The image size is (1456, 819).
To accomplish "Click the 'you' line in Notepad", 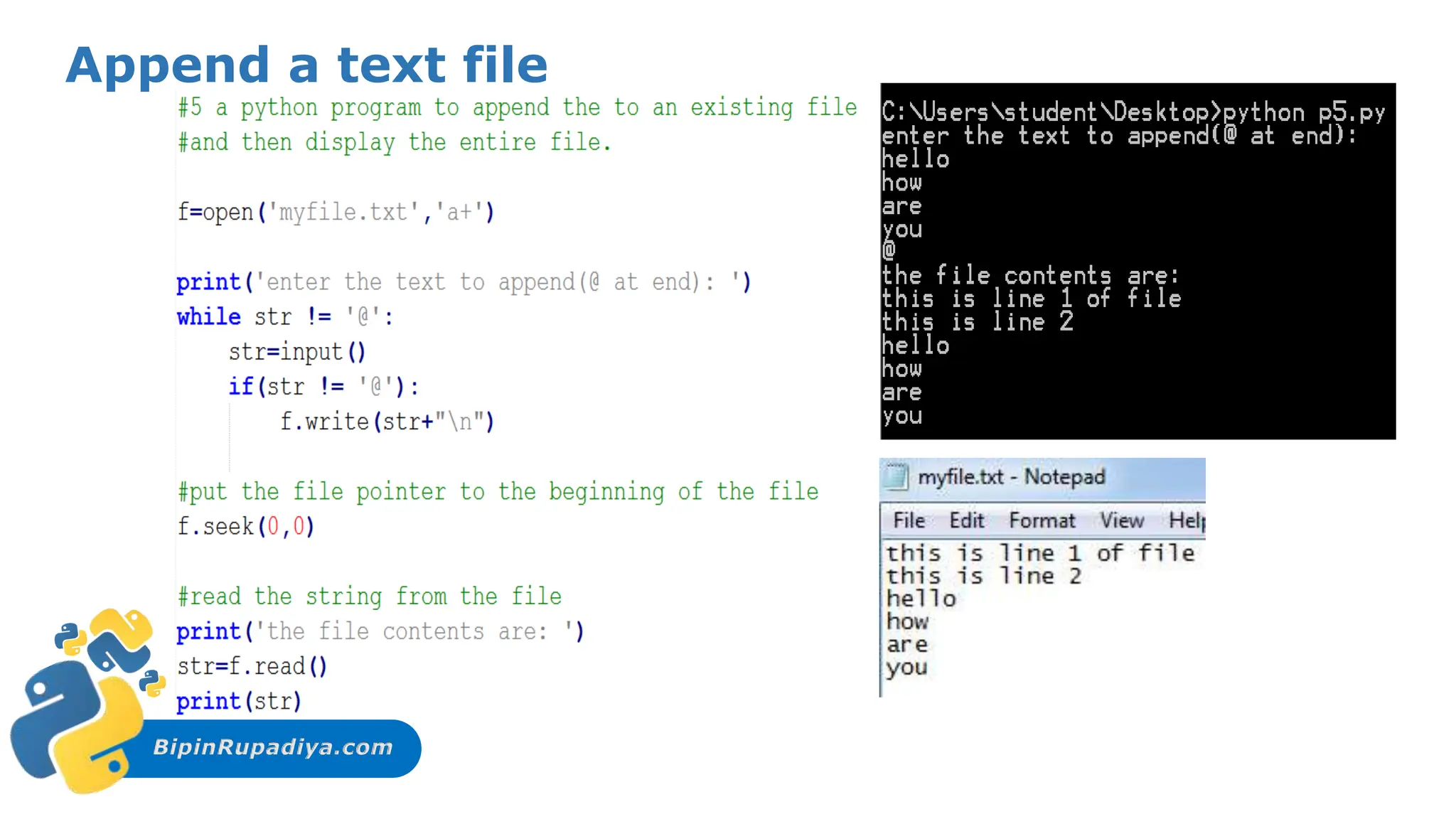I will point(906,668).
